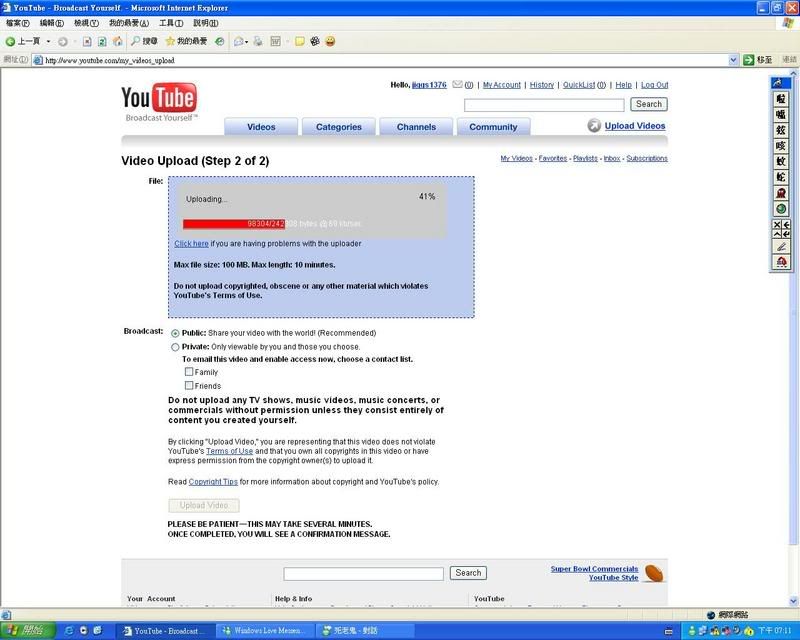This screenshot has height=640, width=800.
Task: Click the football icon near Super Bowl Commercials
Action: click(x=654, y=573)
